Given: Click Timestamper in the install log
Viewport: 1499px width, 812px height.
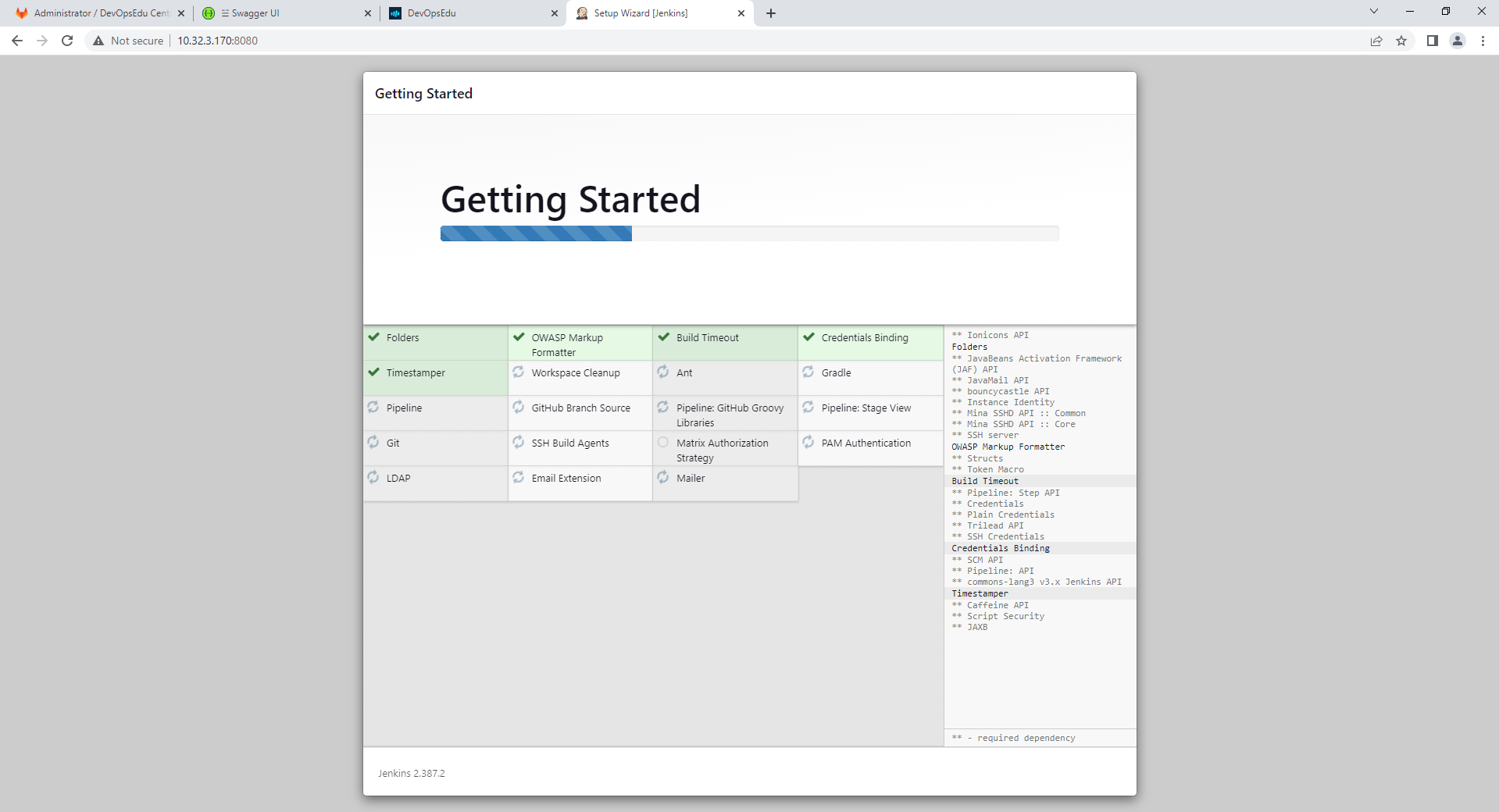Looking at the screenshot, I should coord(980,593).
